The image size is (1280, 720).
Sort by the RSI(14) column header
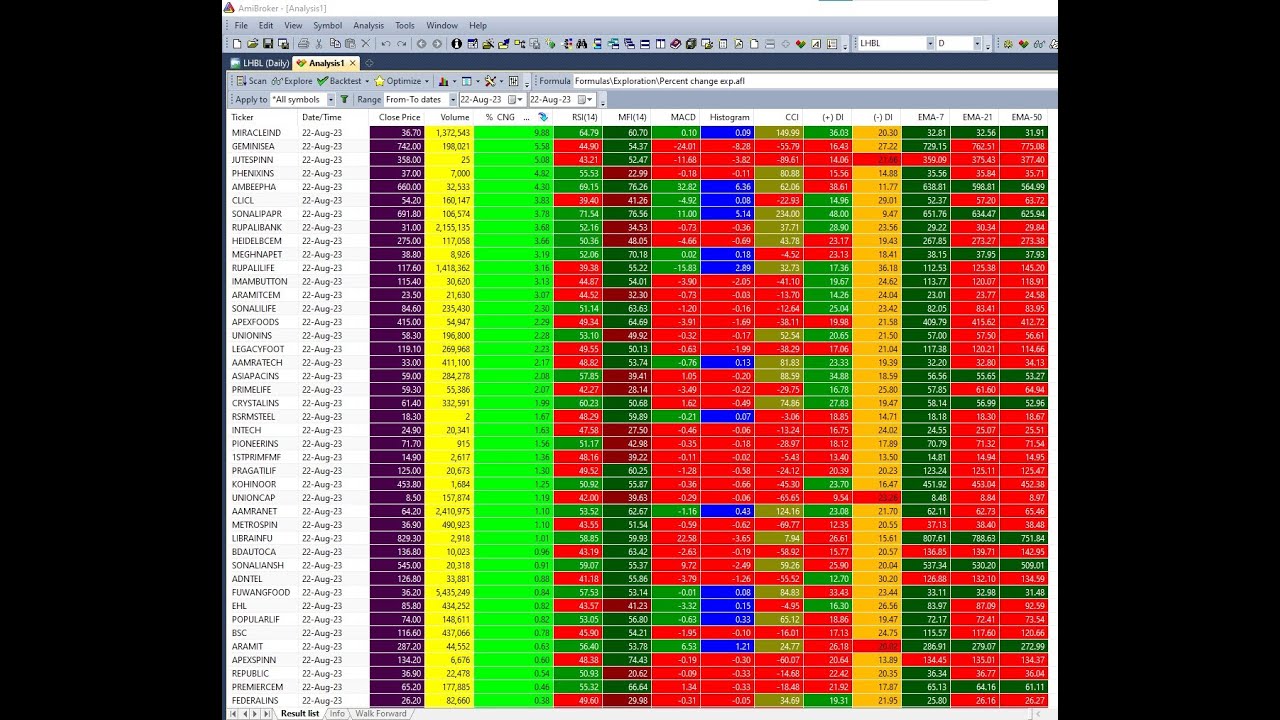pos(584,117)
